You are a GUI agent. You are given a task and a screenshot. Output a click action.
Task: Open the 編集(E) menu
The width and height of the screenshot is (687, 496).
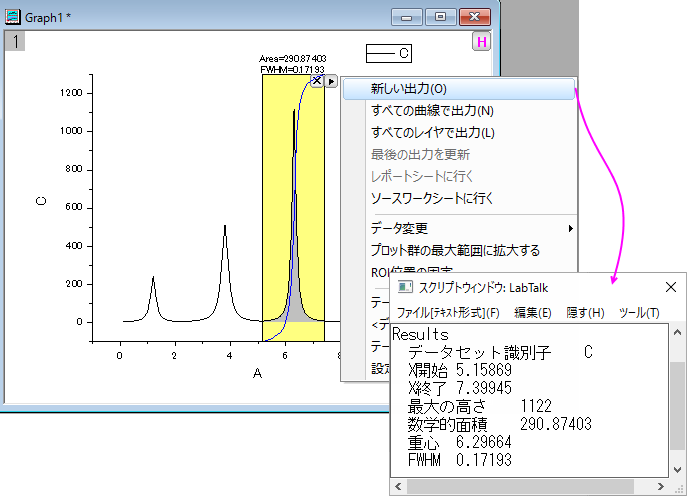click(x=532, y=313)
